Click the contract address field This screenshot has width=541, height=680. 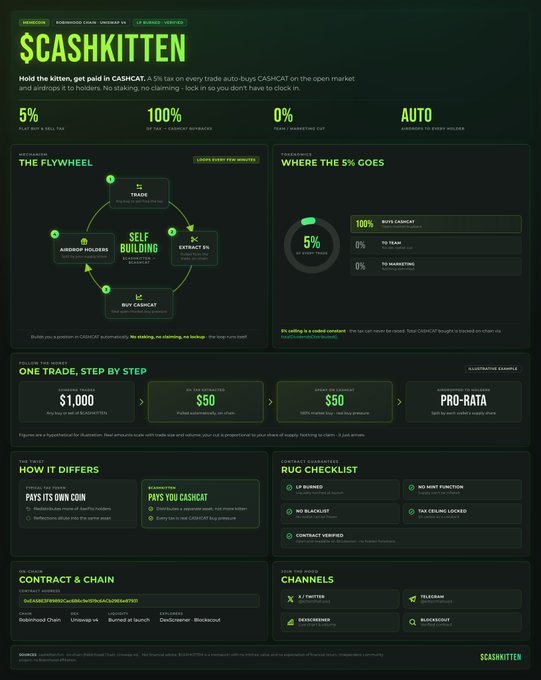tap(139, 601)
